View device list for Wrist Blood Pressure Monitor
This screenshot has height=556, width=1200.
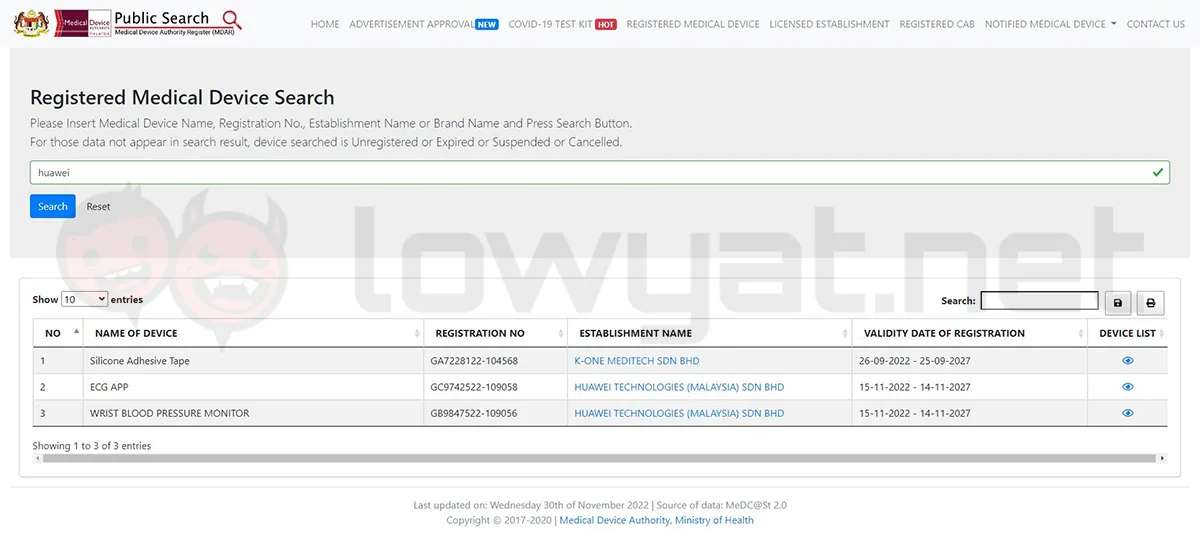click(1128, 413)
